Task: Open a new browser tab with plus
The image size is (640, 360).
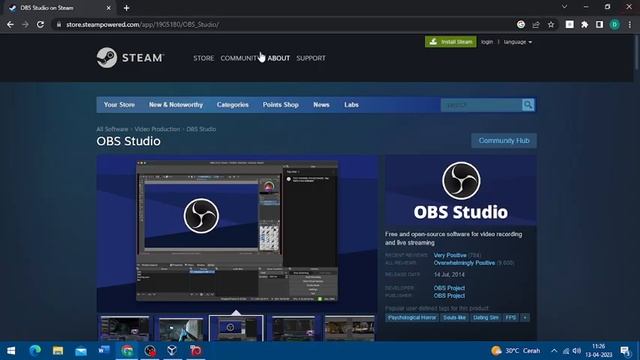Action: point(127,8)
